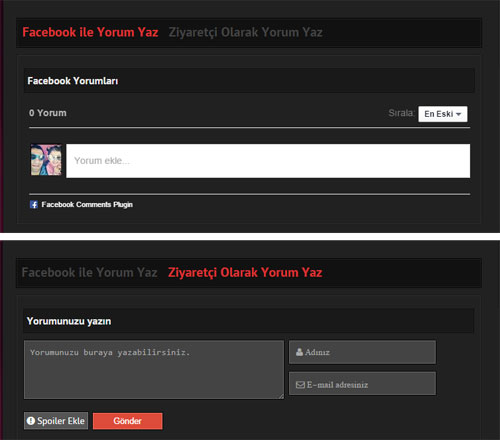This screenshot has height=440, width=500.
Task: Click the caret arrow next to En Eski
Action: (459, 114)
